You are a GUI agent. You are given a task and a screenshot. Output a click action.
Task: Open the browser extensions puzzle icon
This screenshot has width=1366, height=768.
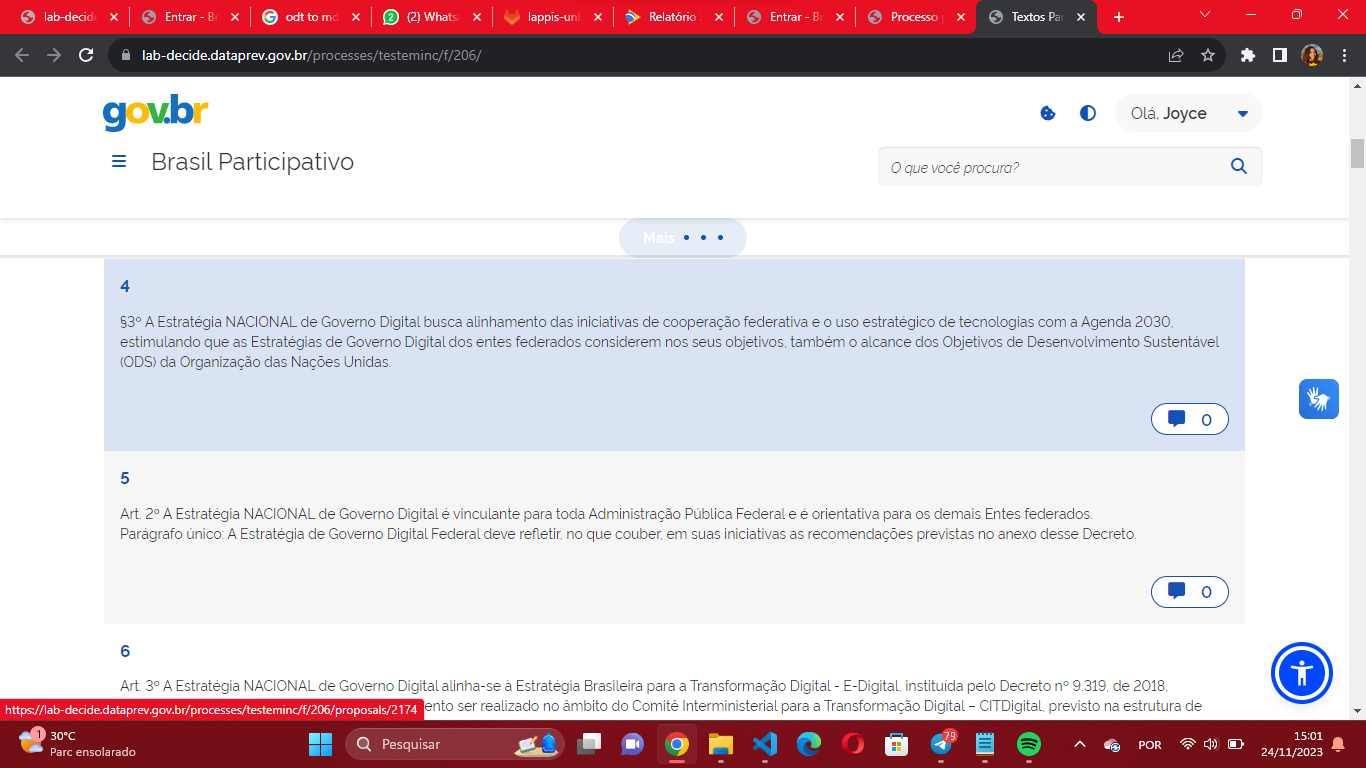(x=1247, y=55)
